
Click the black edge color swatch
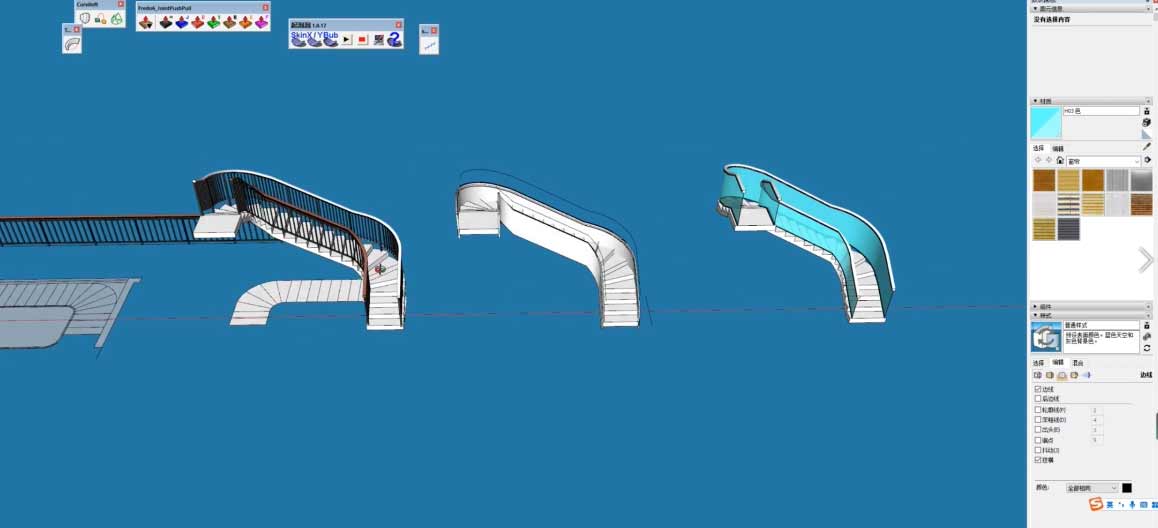tap(1127, 488)
